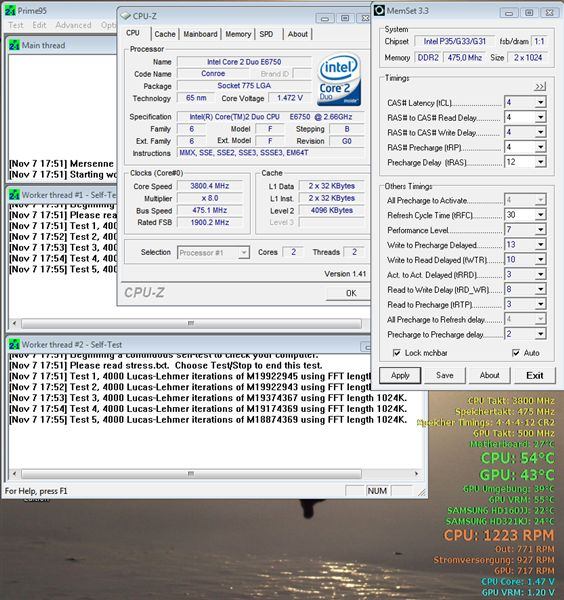The height and width of the screenshot is (600, 564).
Task: Click the MemSet 3.3 title bar icon
Action: coord(379,10)
